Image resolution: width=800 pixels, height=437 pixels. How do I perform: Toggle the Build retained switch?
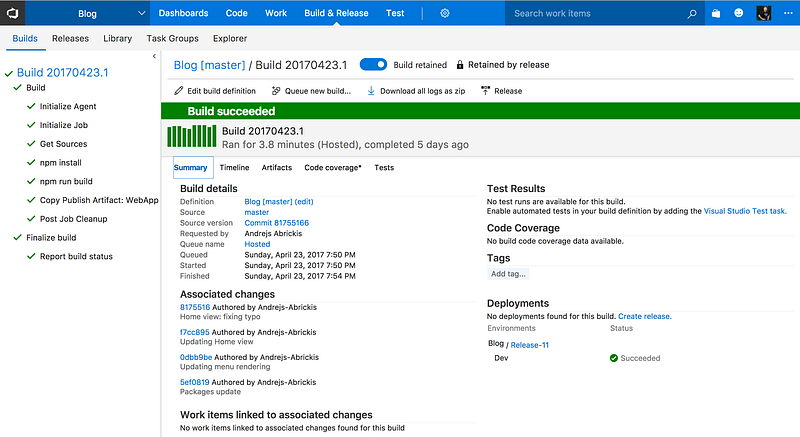coord(373,64)
